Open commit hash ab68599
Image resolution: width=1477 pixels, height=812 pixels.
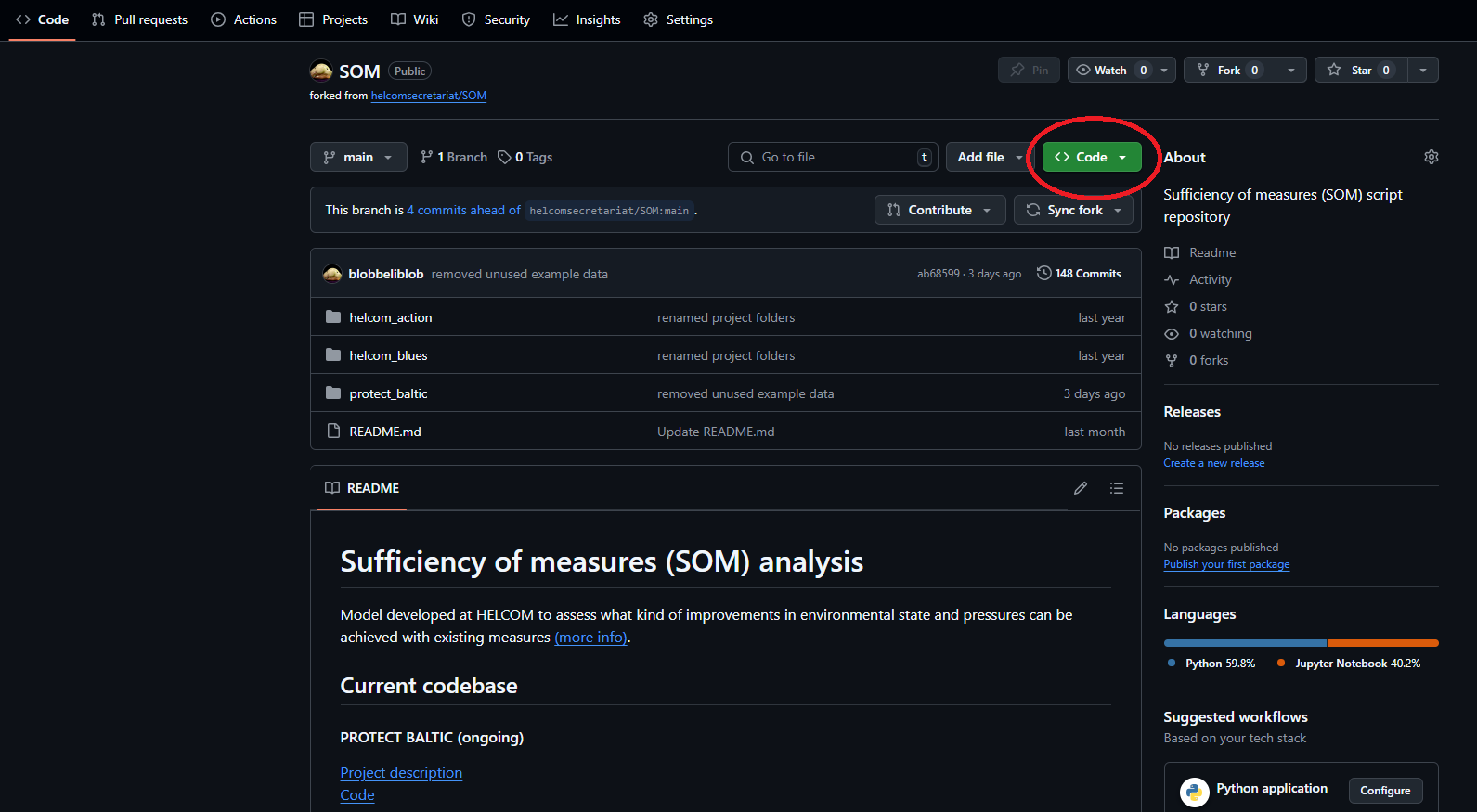(938, 274)
